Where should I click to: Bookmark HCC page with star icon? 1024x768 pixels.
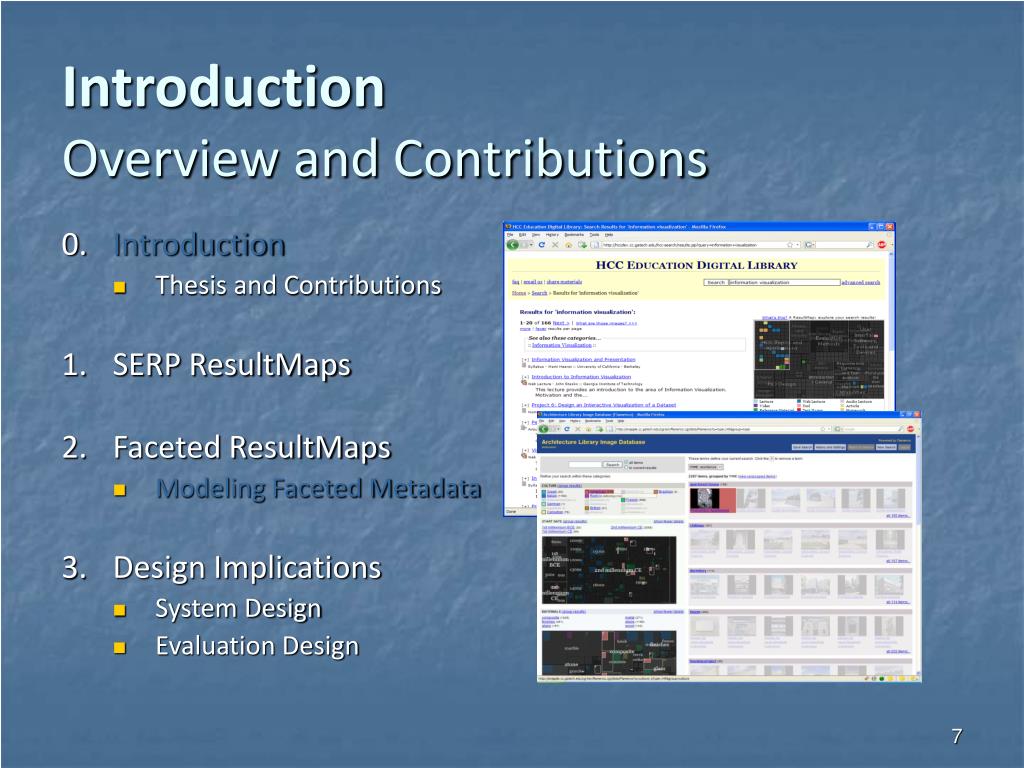(x=790, y=245)
